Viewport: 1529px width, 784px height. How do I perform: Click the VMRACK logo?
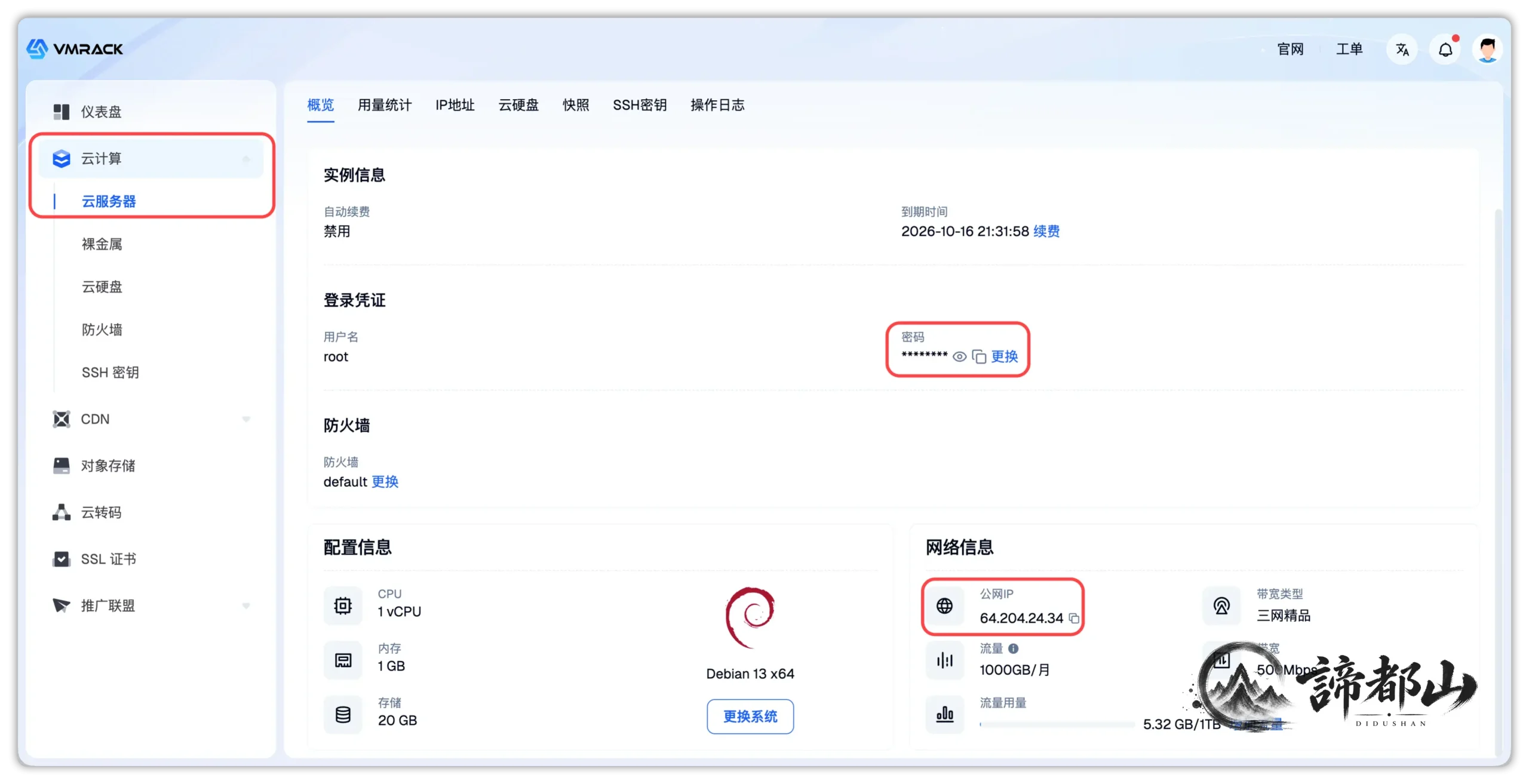coord(75,49)
